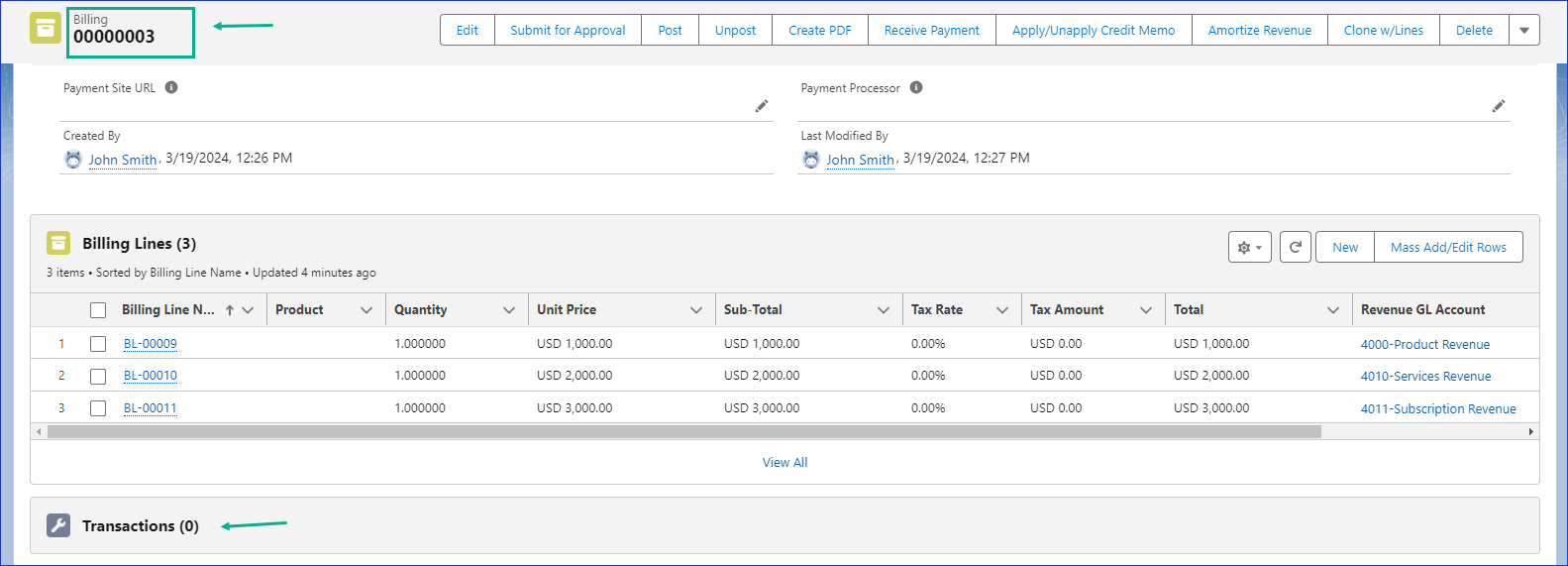Open more actions dropdown next to Delete
The image size is (1568, 566).
pyautogui.click(x=1524, y=31)
